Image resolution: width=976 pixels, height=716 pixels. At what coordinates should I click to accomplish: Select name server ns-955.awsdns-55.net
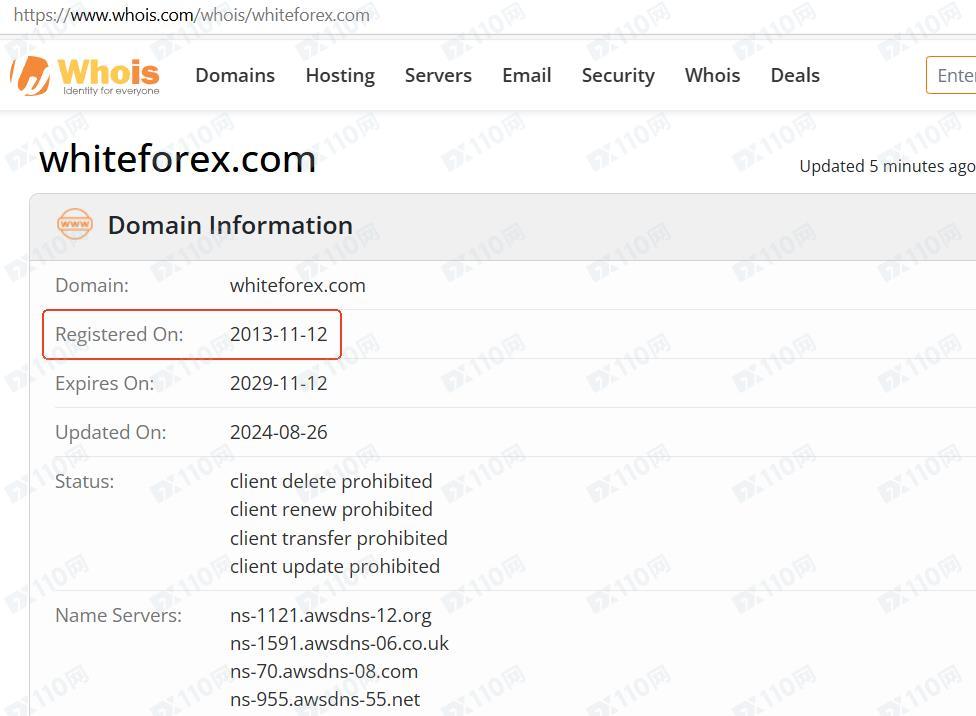pos(325,699)
